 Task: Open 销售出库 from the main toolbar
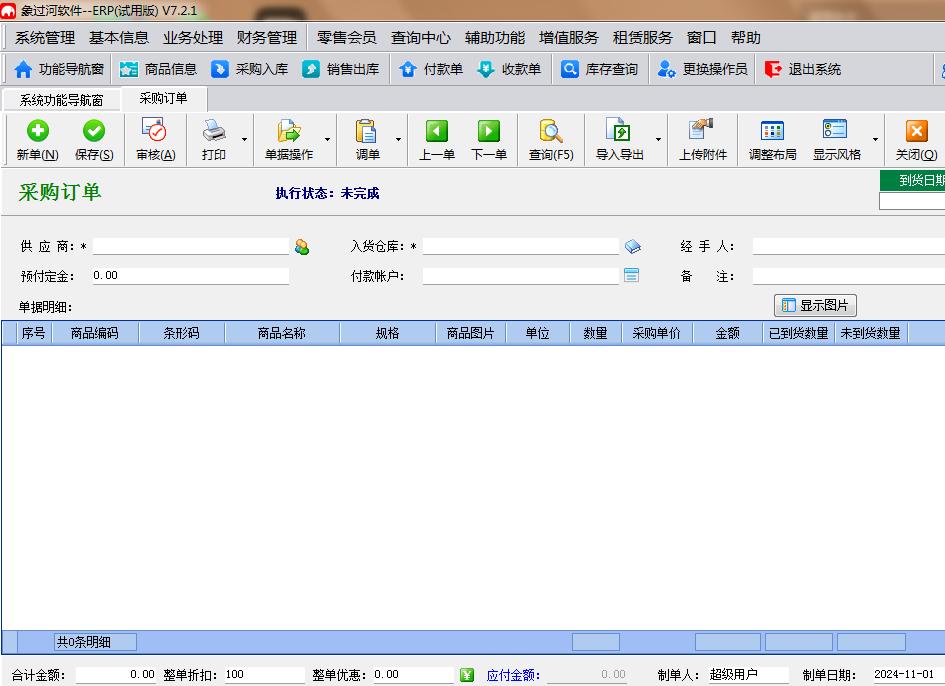pos(341,69)
